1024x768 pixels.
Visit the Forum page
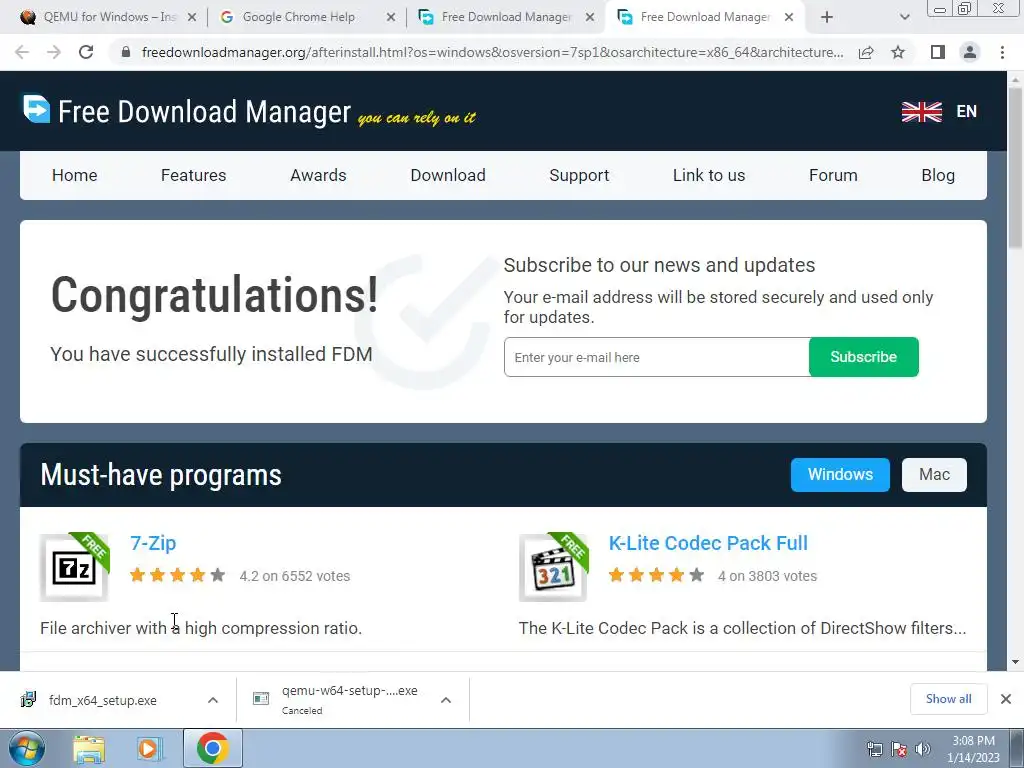(x=833, y=175)
